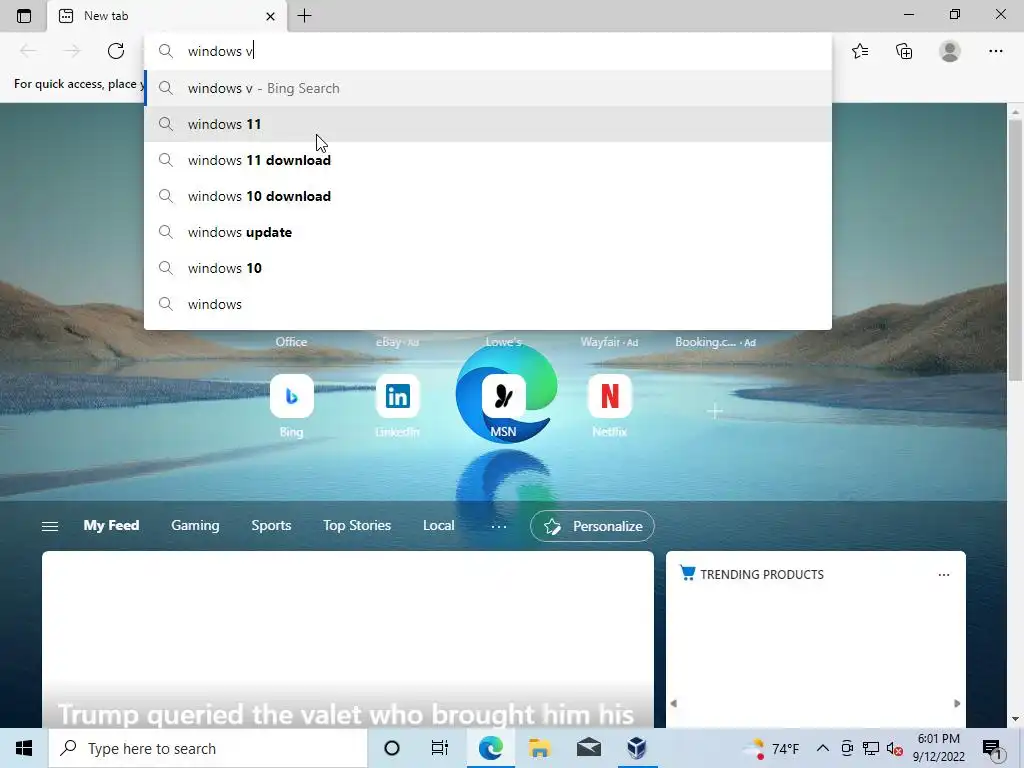Choose 'windows 11 download' suggestion
This screenshot has width=1024, height=768.
[488, 160]
